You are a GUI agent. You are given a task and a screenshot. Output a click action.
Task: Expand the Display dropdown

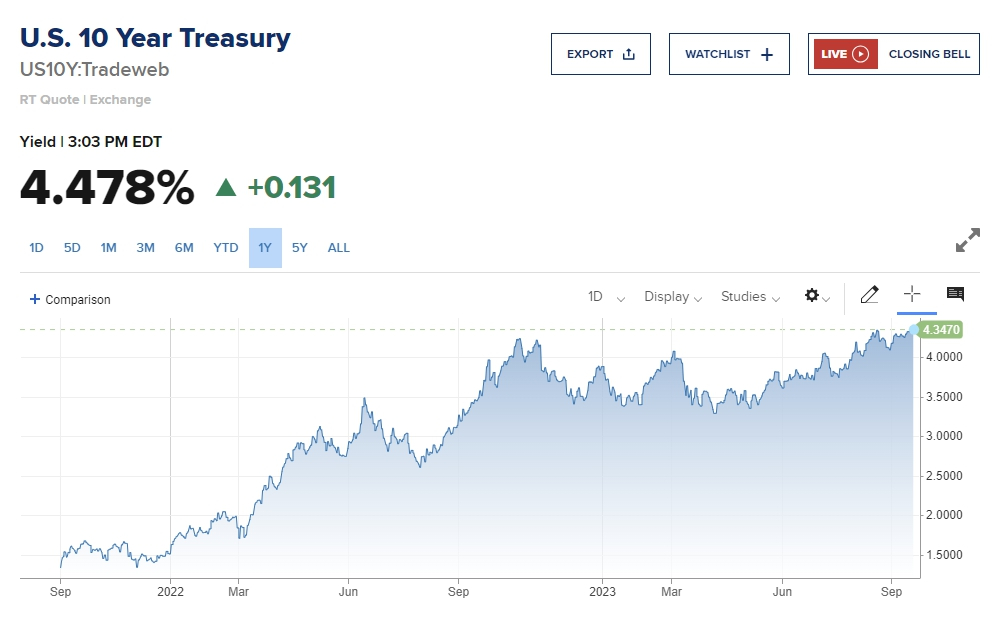(x=672, y=297)
